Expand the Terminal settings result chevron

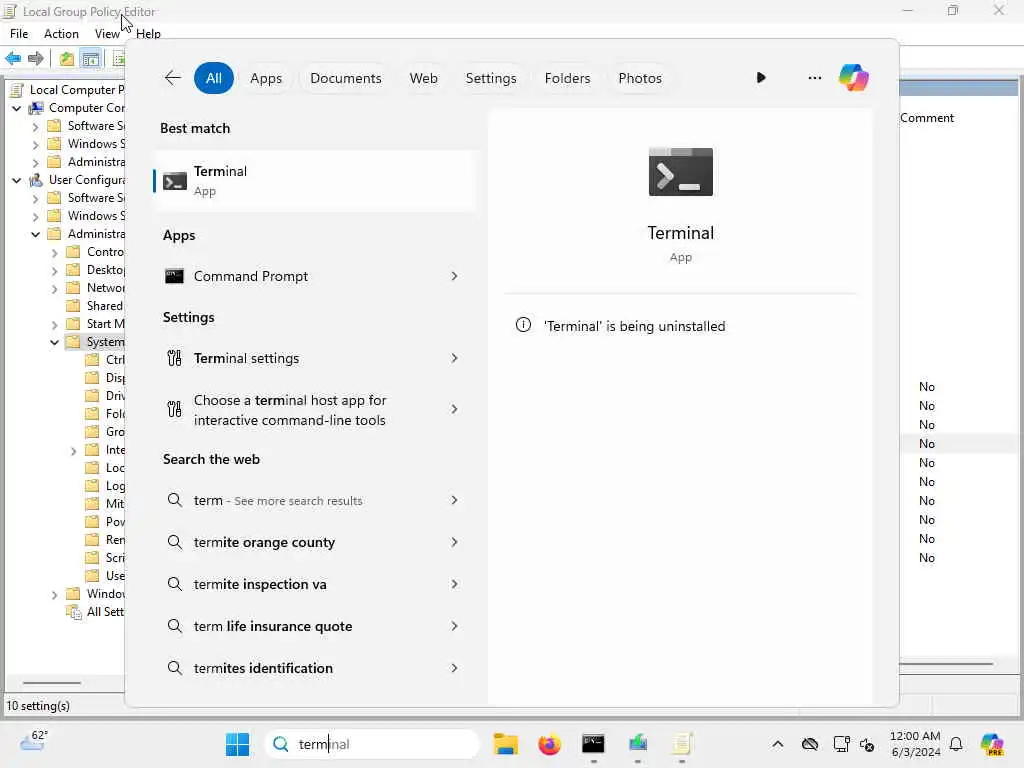tap(454, 358)
